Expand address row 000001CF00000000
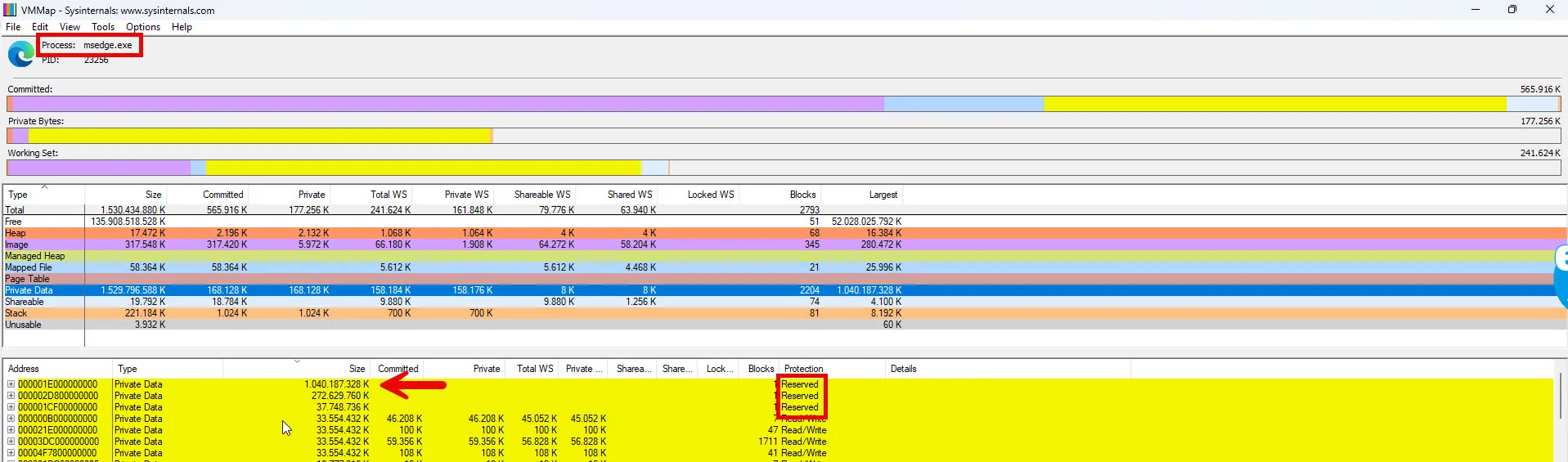Screen dimensions: 1568x462 point(11,407)
